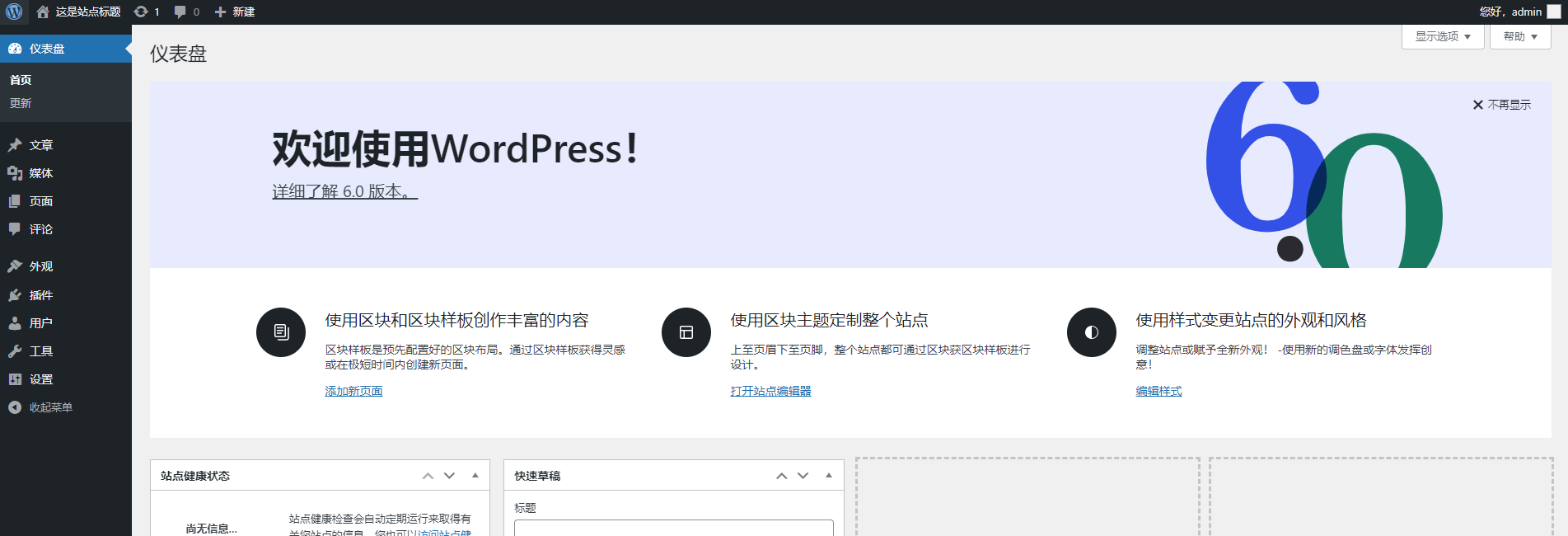
Task: Click the 媒体 media icon
Action: (x=15, y=173)
